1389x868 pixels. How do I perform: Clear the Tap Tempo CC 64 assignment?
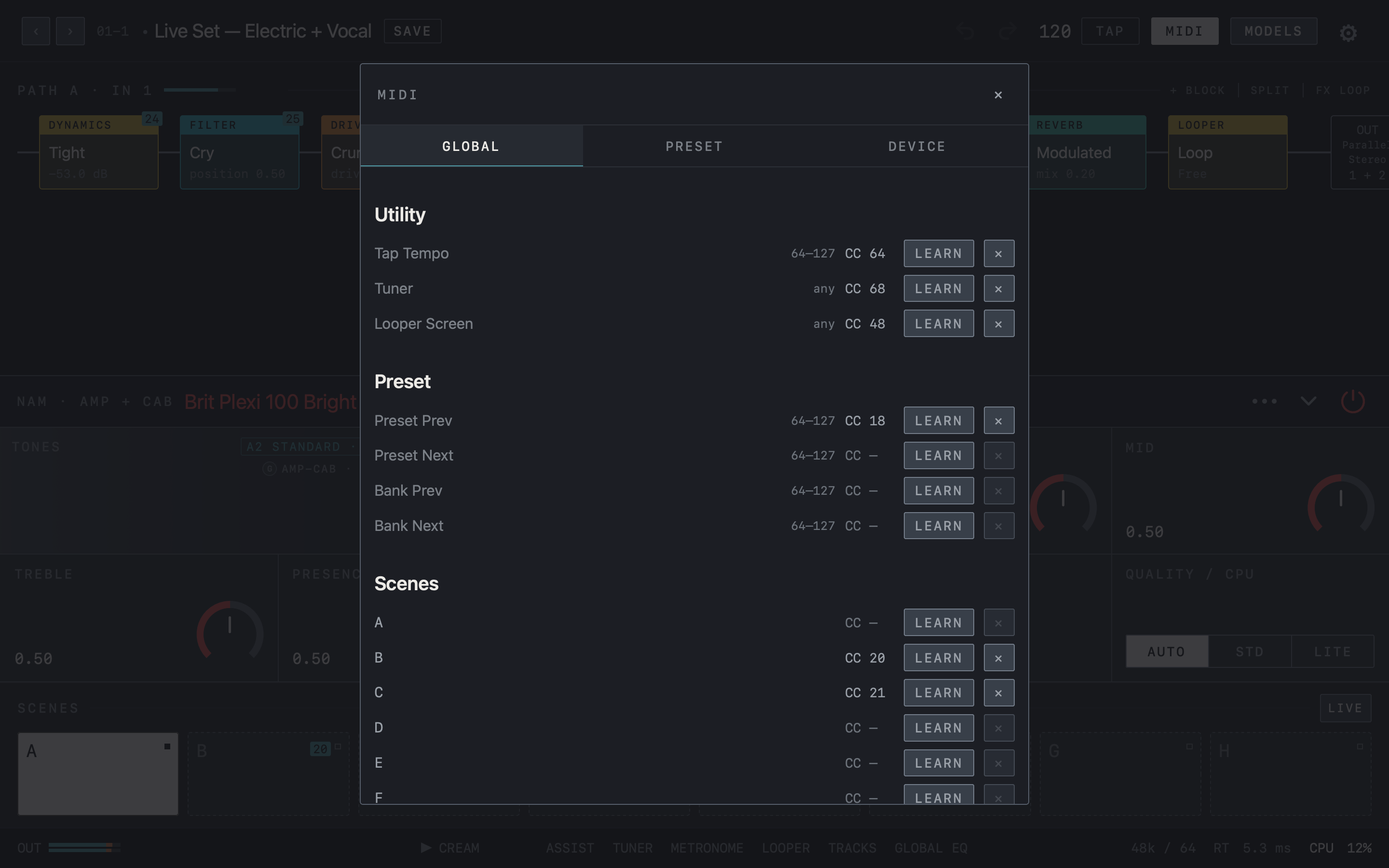(999, 253)
